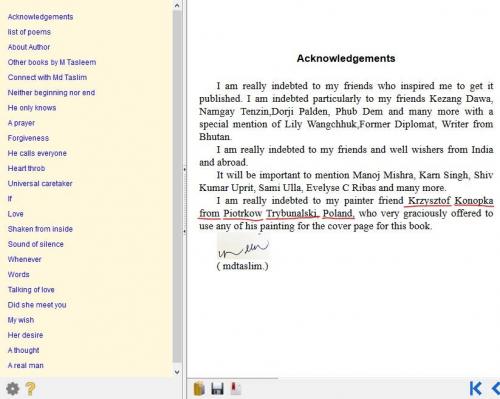
Task: Jump to 'A thought' poem
Action: coord(23,350)
